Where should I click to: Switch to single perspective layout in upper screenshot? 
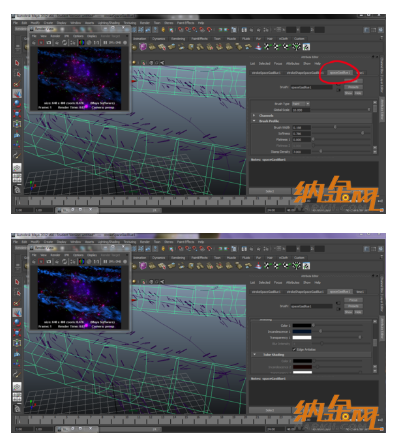coord(17,167)
